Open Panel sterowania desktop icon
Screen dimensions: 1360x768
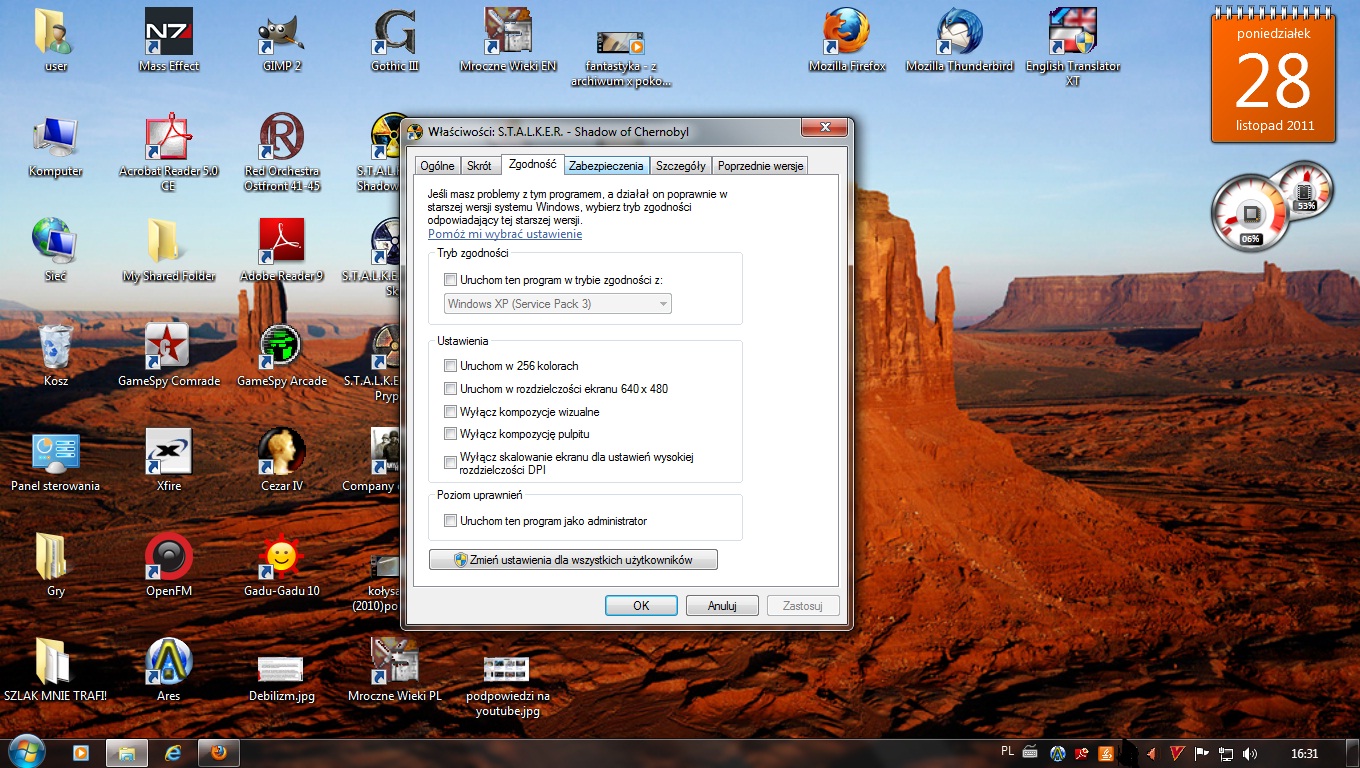(x=56, y=460)
